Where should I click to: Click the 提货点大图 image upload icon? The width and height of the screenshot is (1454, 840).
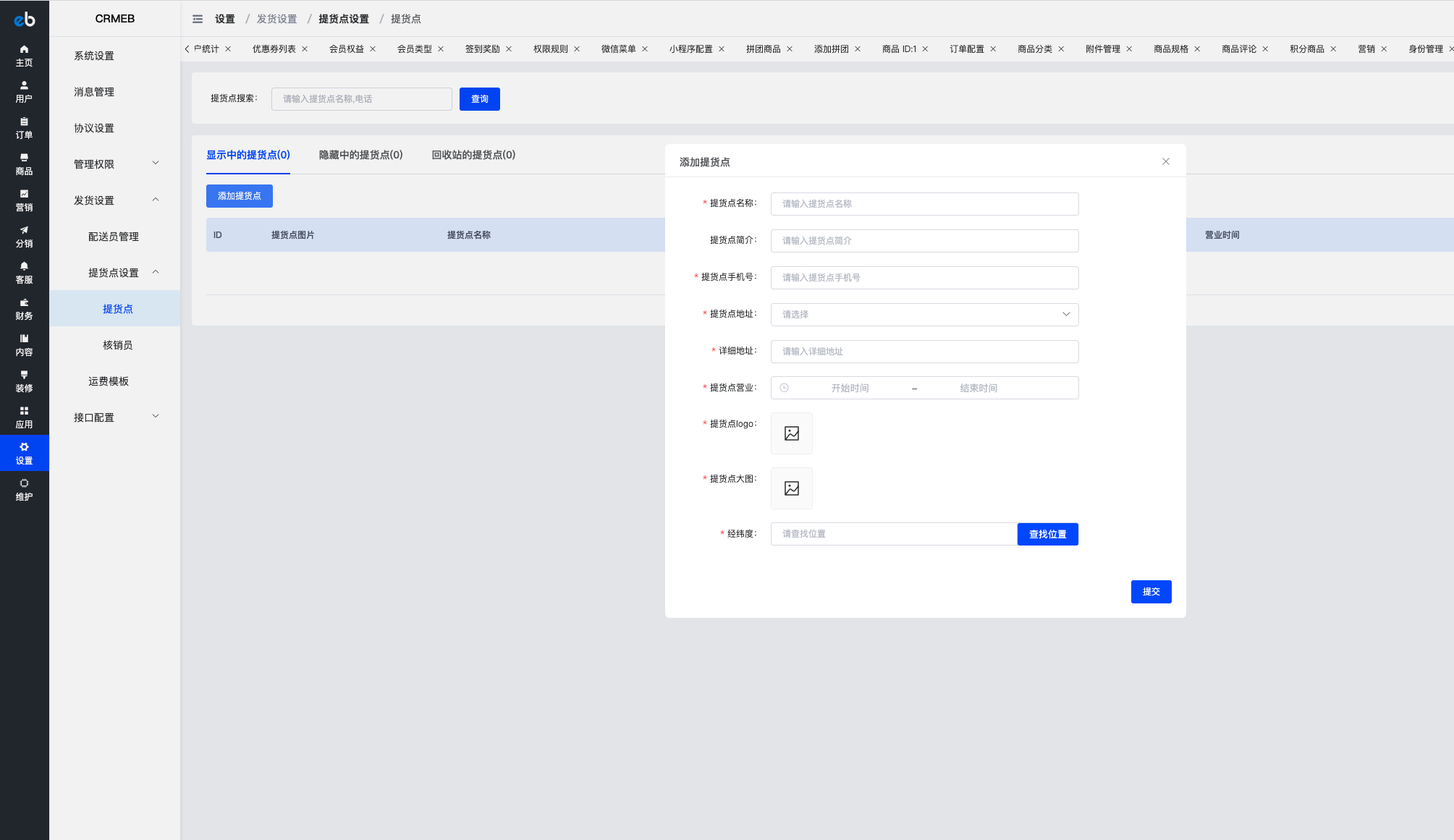pyautogui.click(x=791, y=488)
